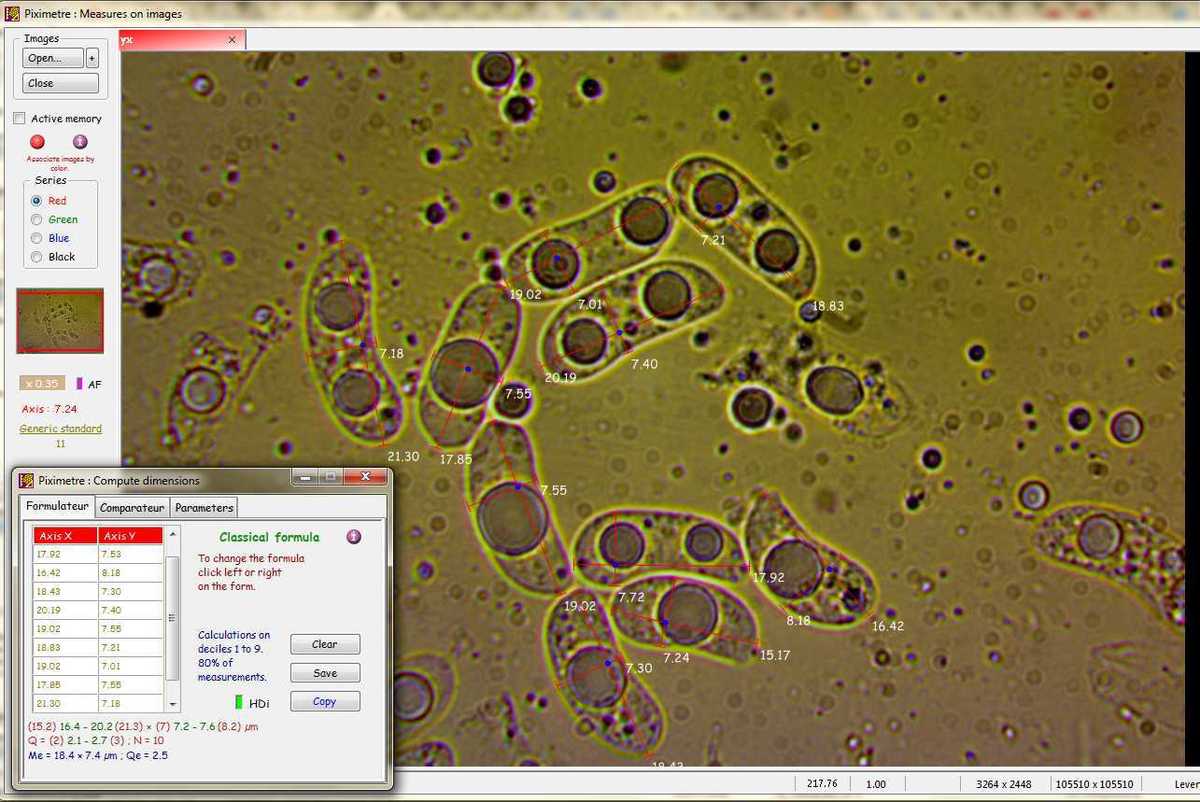Select the 21.30 cell in the table
Screen dimensions: 1200x802
[x=65, y=703]
